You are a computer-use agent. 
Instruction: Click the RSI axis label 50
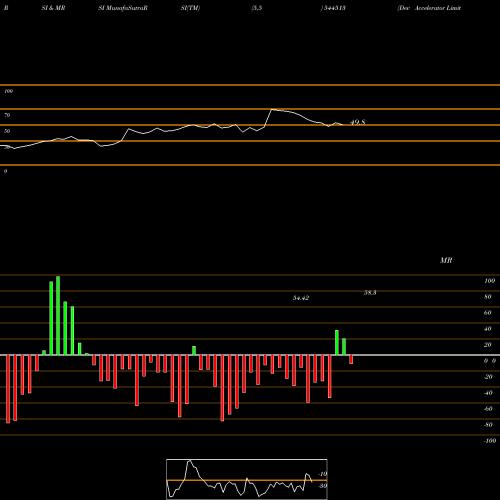click(7, 131)
